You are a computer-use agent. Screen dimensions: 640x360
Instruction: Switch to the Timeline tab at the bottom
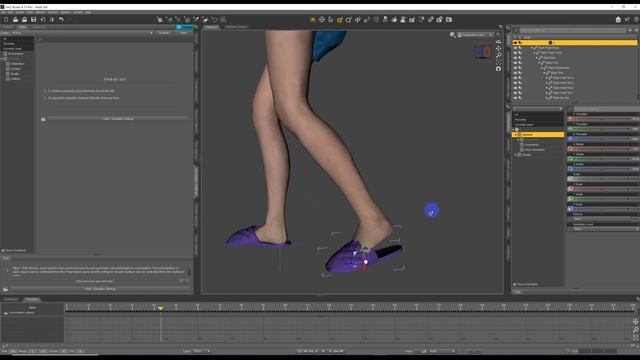click(31, 299)
